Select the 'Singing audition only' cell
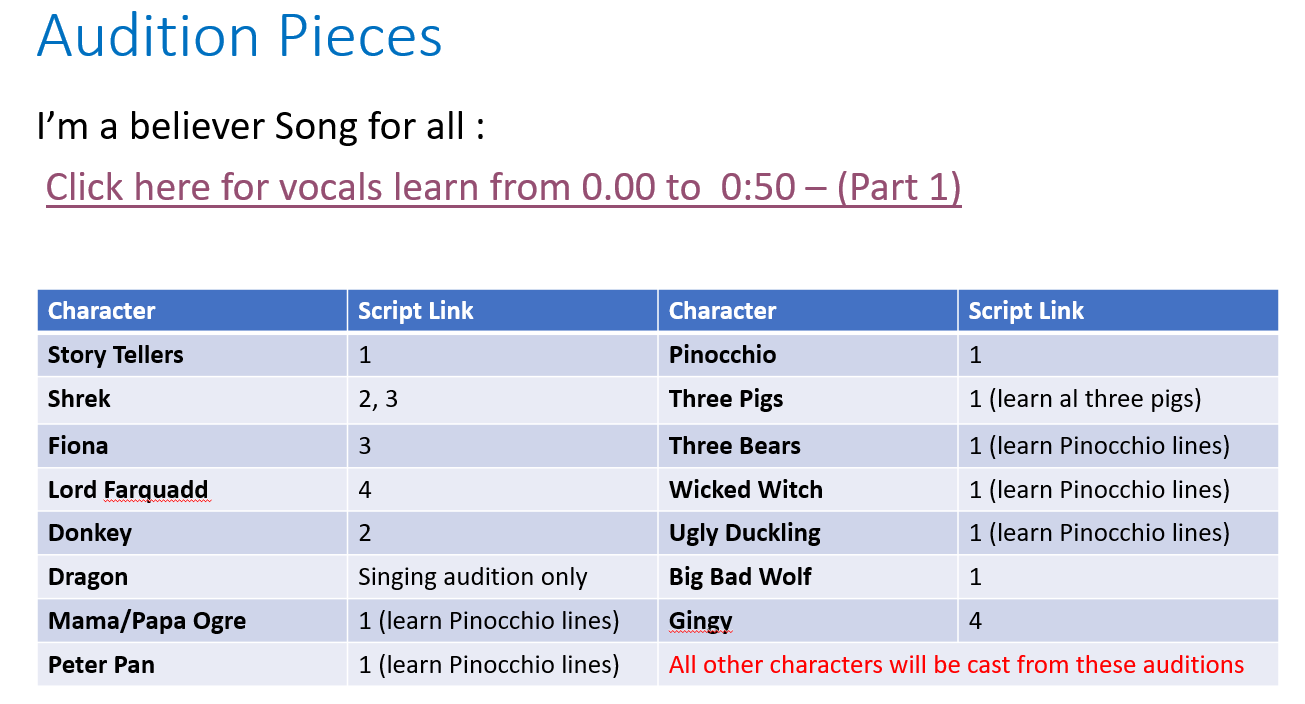 tap(502, 577)
